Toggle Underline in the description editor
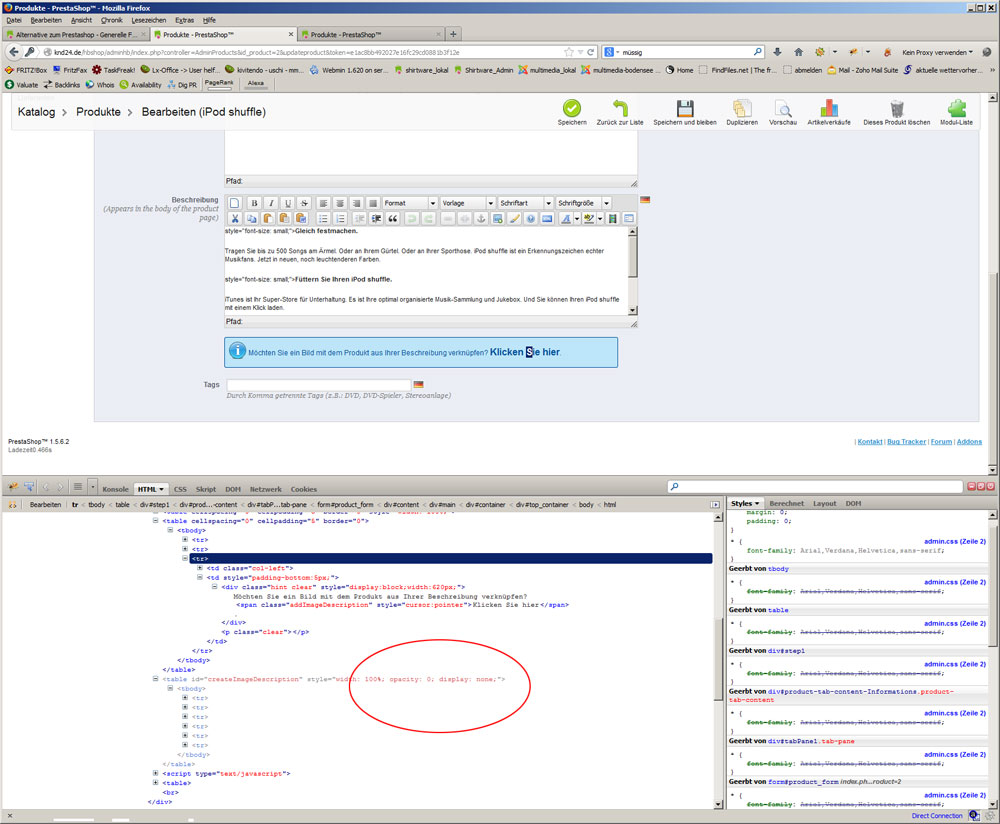 [288, 203]
